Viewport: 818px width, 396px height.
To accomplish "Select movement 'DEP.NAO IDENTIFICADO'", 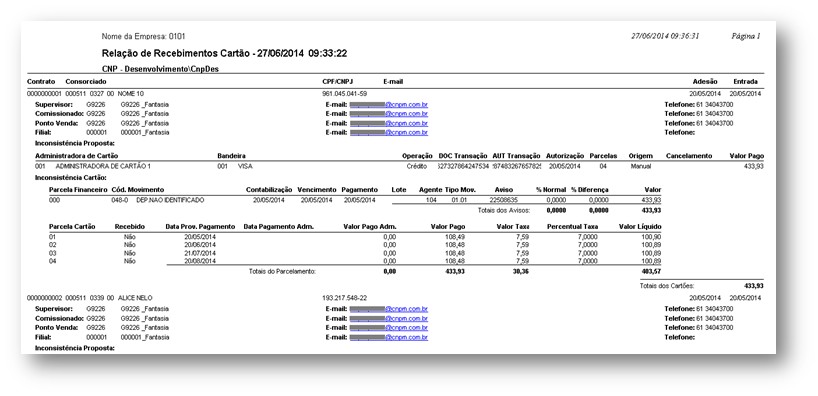I will tap(171, 200).
